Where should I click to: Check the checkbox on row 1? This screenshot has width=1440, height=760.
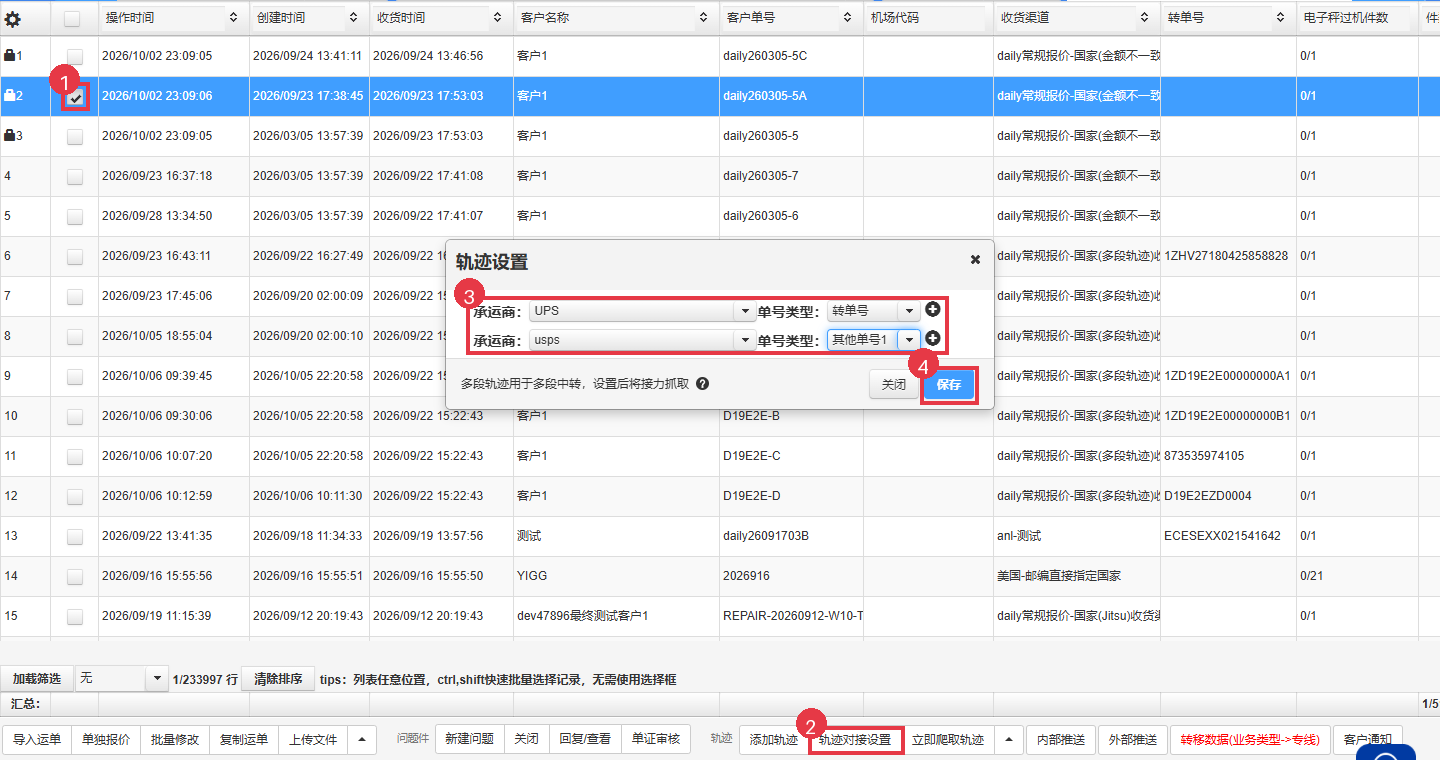[x=75, y=56]
